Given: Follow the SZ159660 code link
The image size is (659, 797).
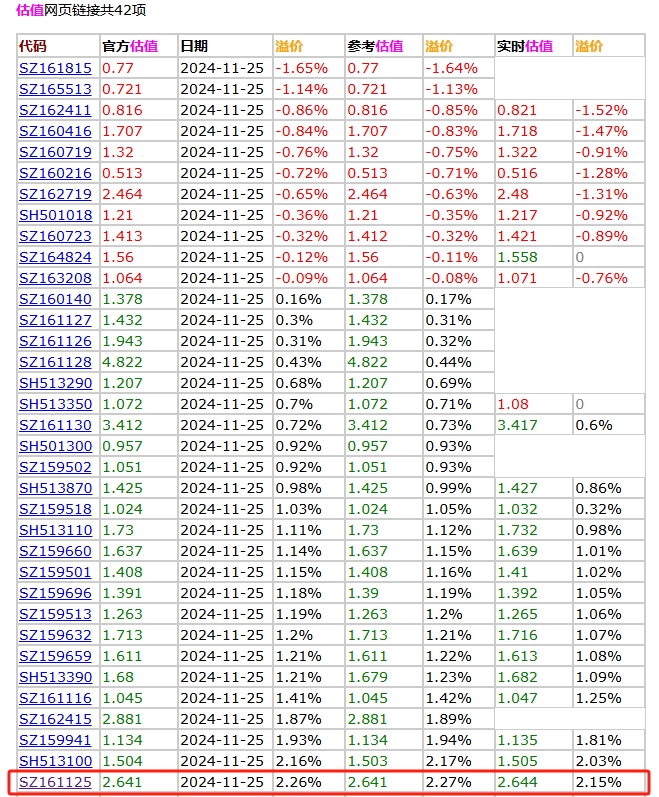Looking at the screenshot, I should (x=55, y=551).
